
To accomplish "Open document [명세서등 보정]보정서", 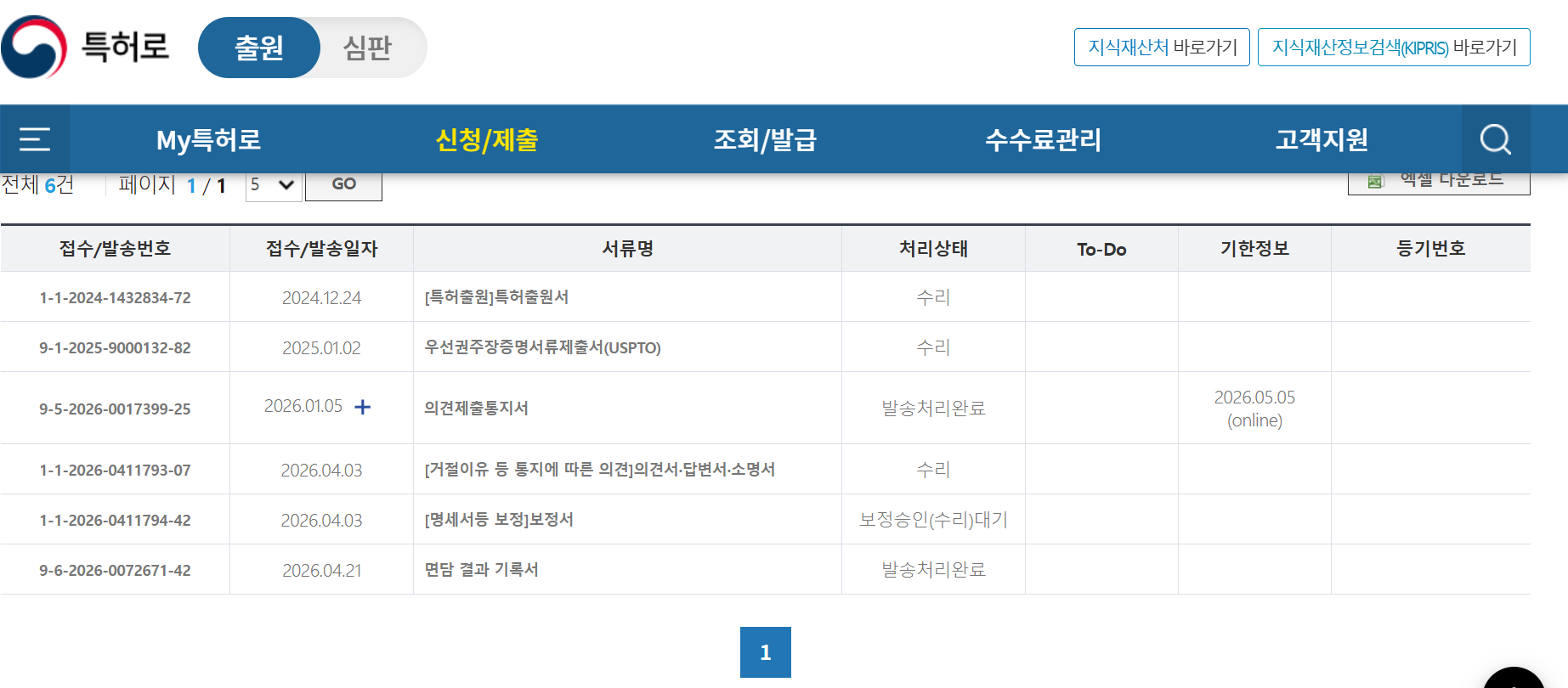I will [499, 519].
